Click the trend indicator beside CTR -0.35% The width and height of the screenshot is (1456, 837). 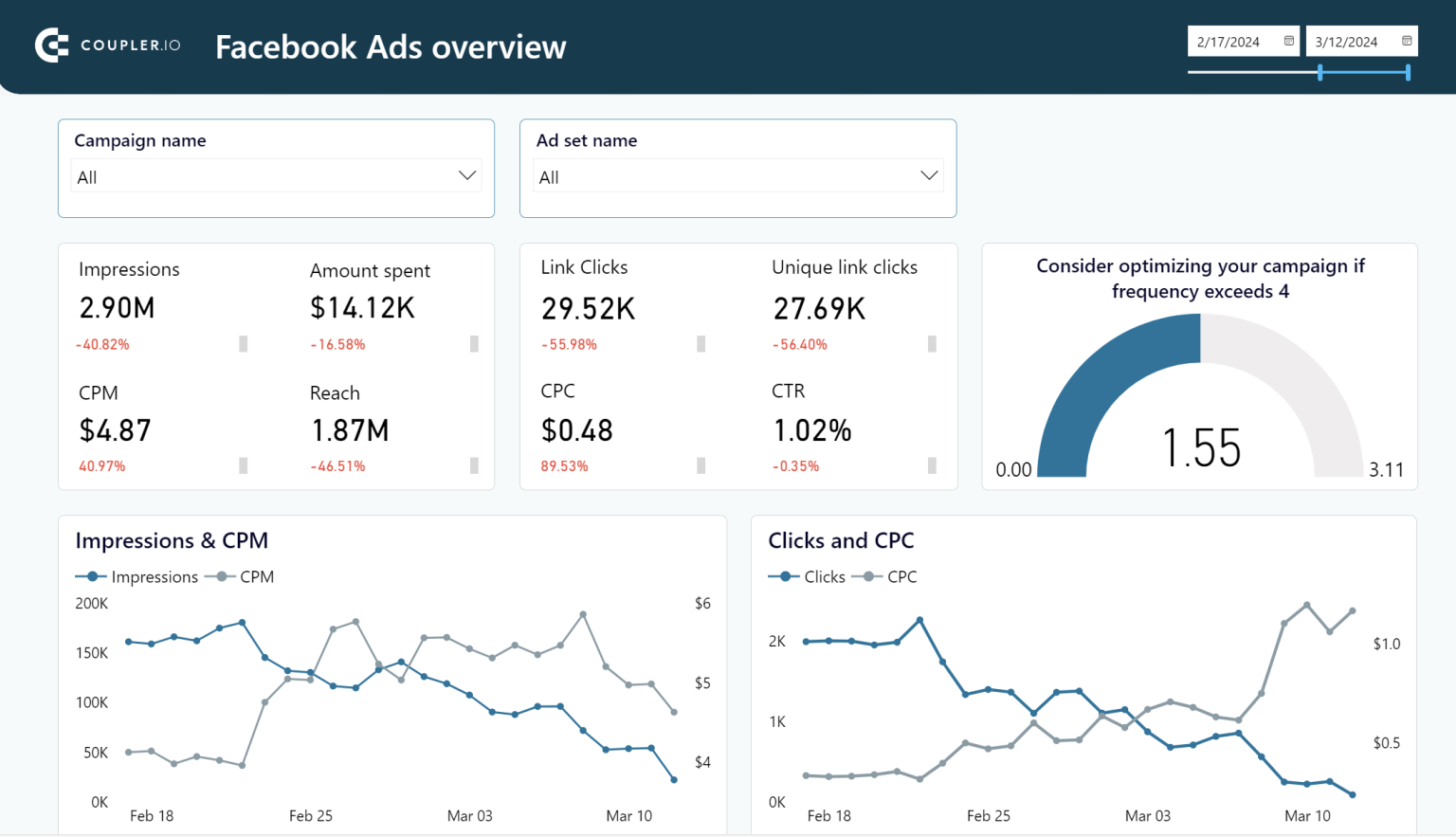(933, 465)
